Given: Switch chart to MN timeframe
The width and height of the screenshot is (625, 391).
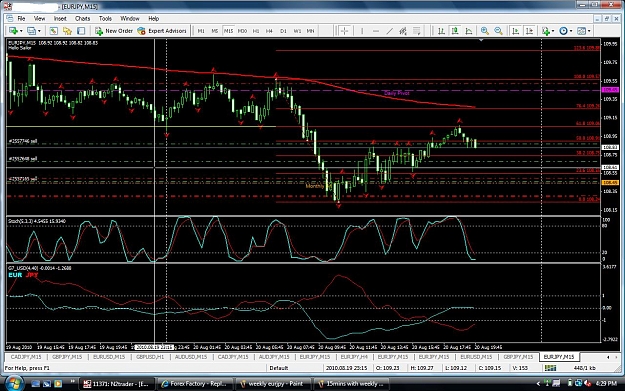Looking at the screenshot, I should 310,31.
